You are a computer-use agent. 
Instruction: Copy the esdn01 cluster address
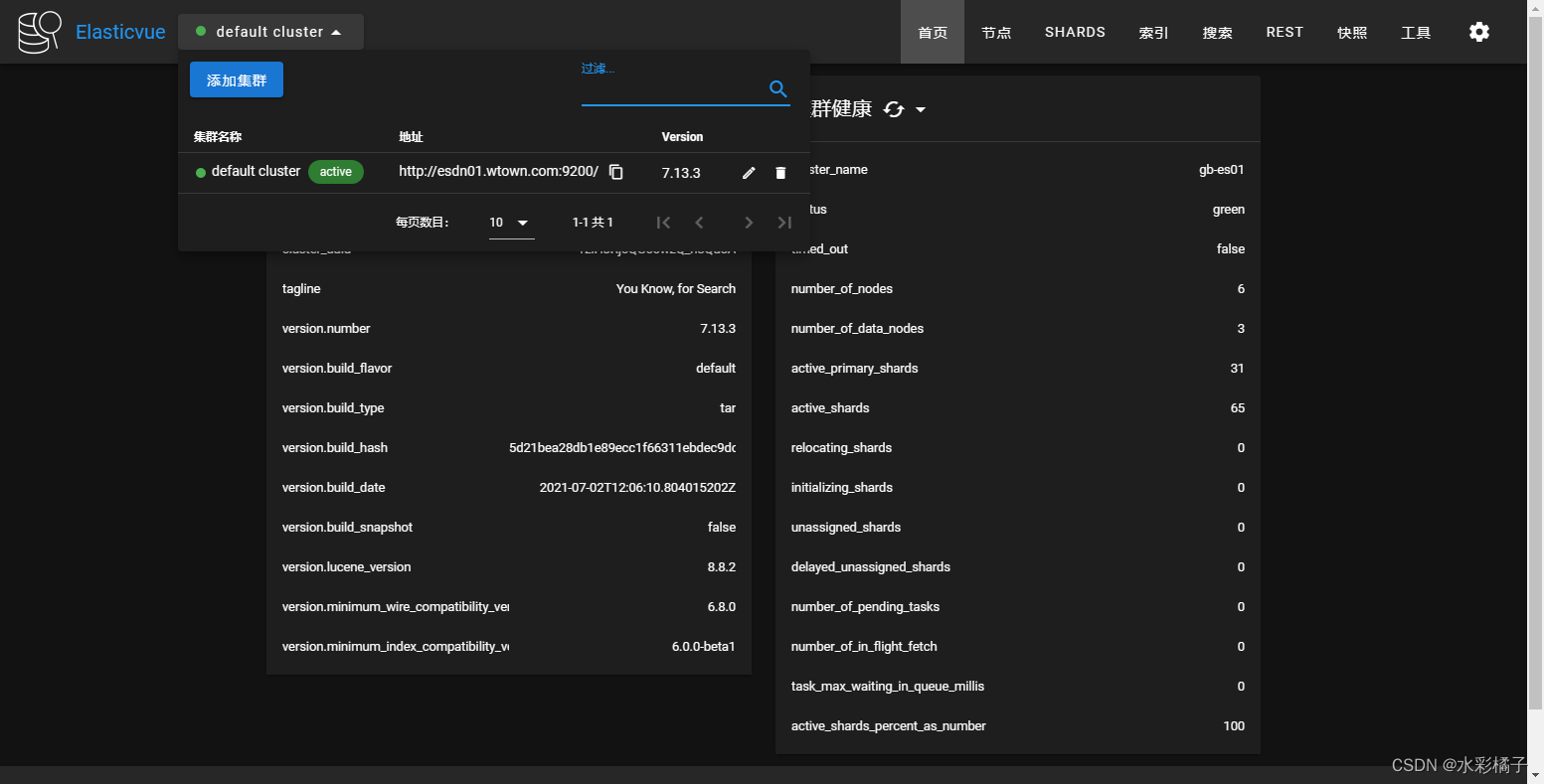click(x=616, y=172)
